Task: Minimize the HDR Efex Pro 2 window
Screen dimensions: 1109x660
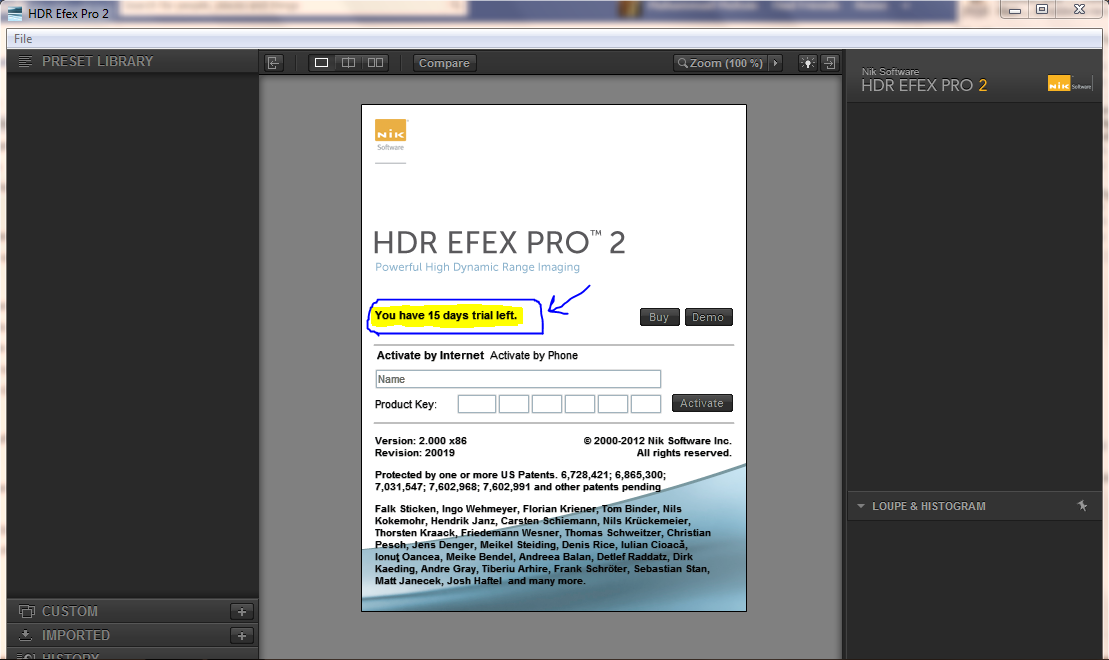Action: (x=1015, y=9)
